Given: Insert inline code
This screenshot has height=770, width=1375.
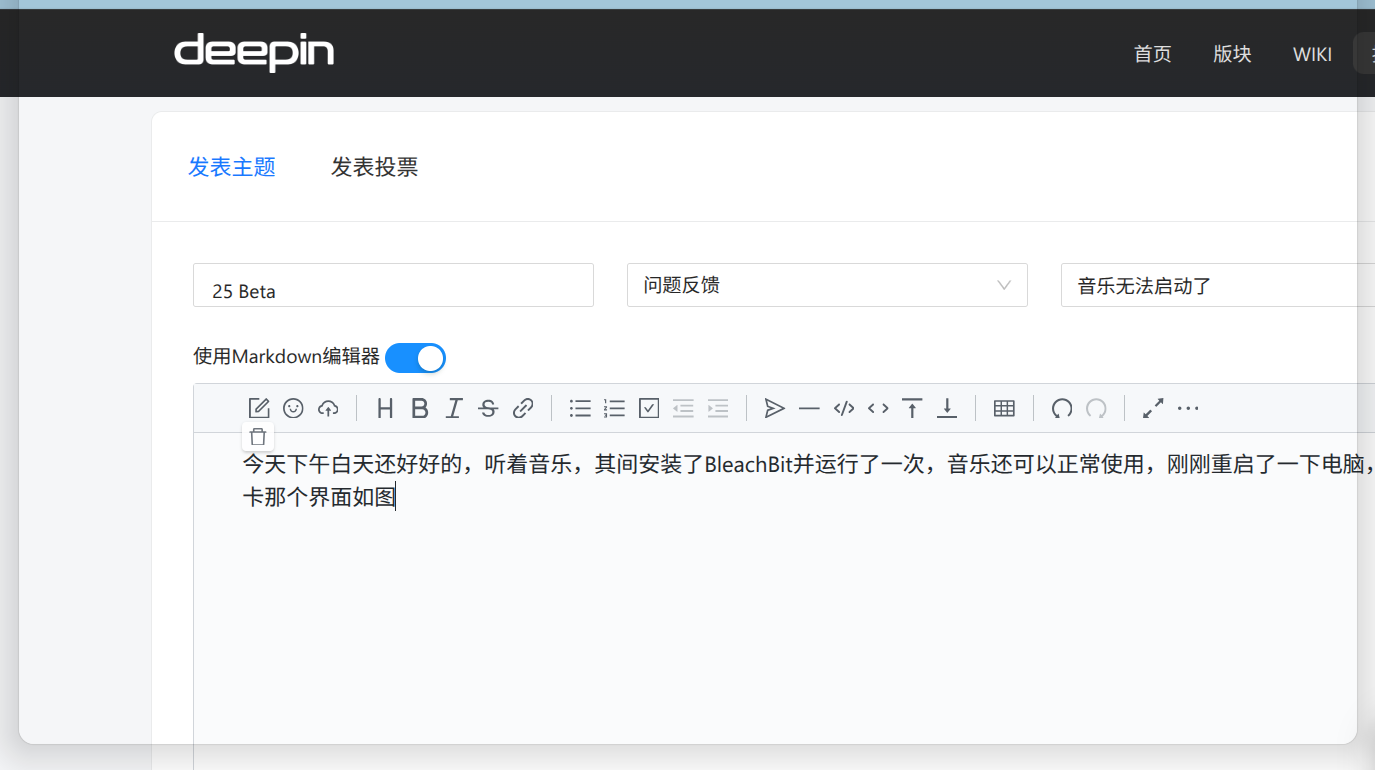Looking at the screenshot, I should click(878, 408).
